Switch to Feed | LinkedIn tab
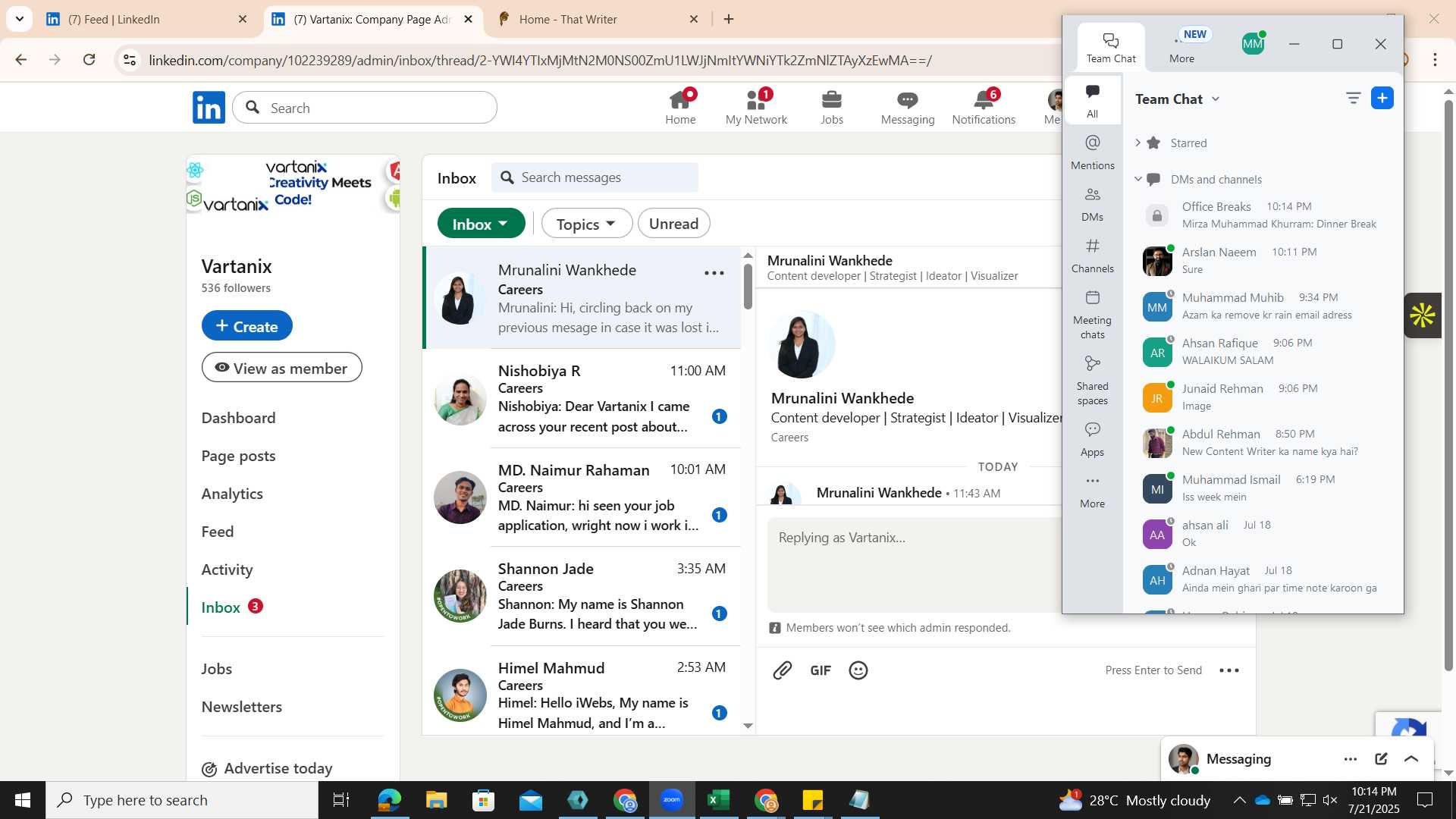 coord(146,20)
